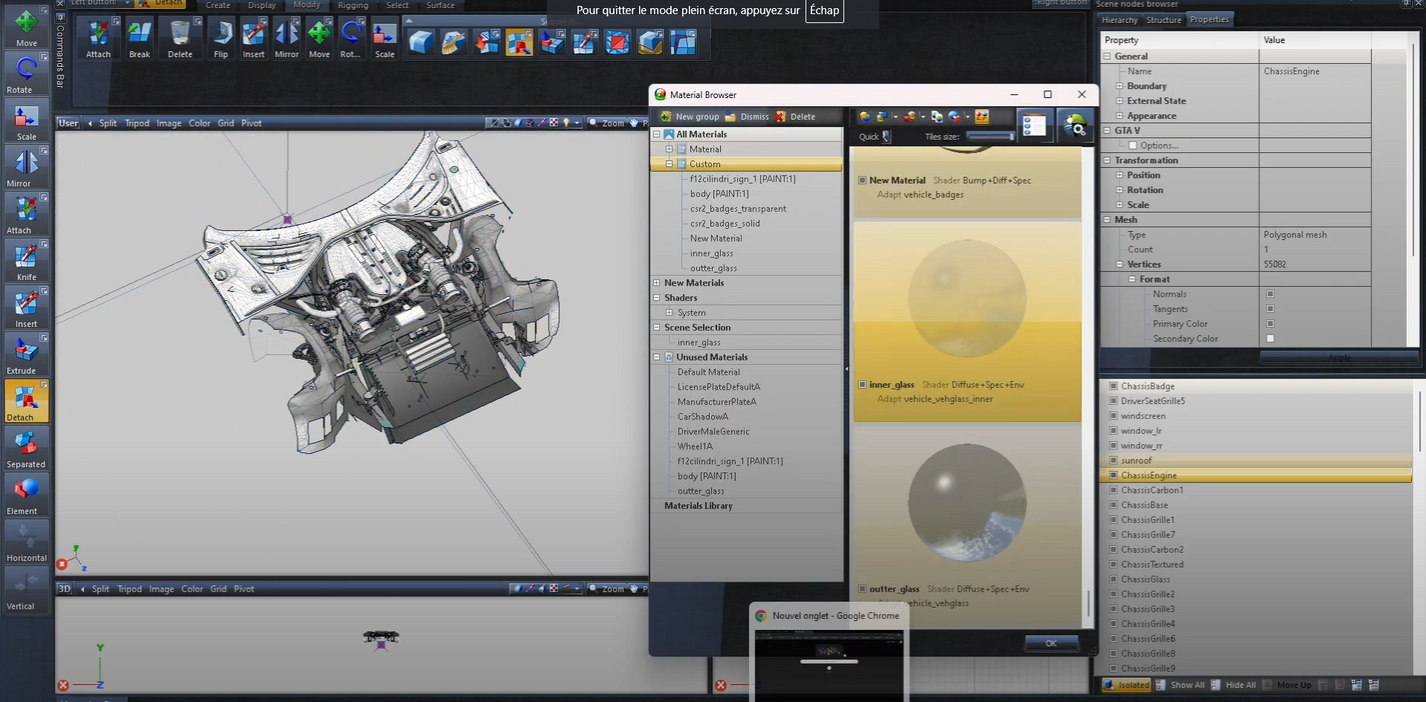Click the Flip icon on the top toolbar

[x=220, y=38]
